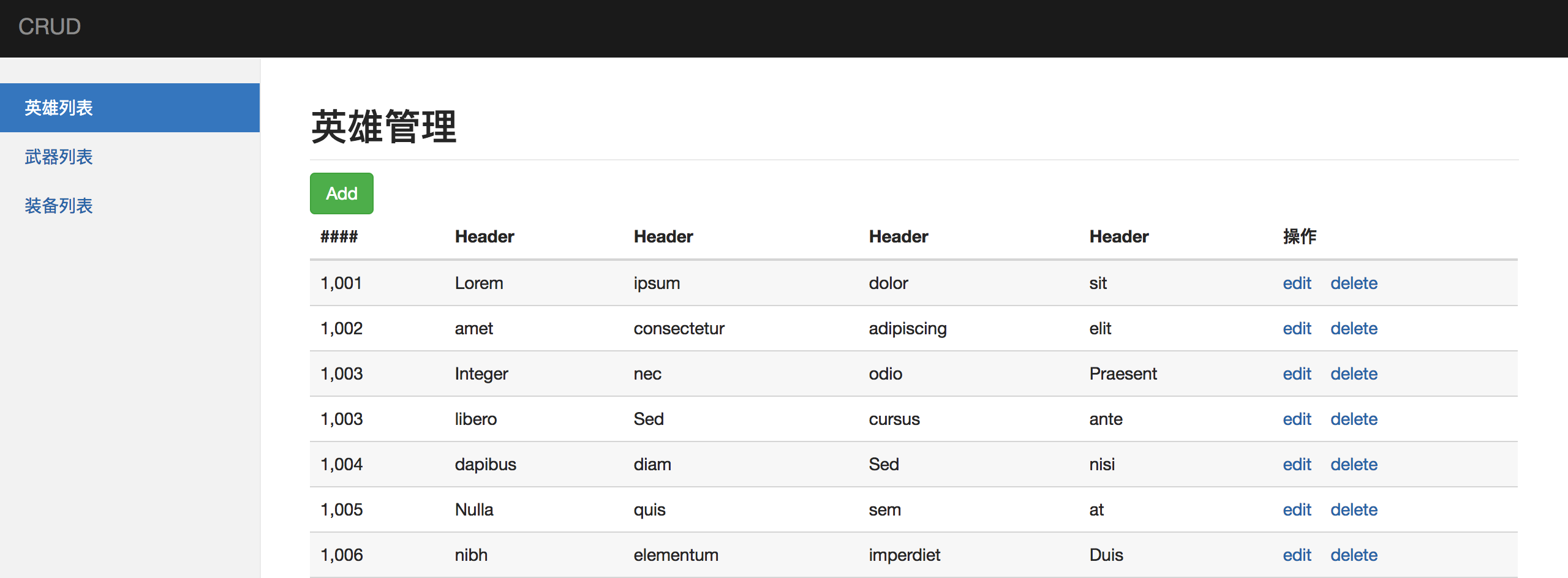Click the 英雄管理 page heading

[384, 127]
